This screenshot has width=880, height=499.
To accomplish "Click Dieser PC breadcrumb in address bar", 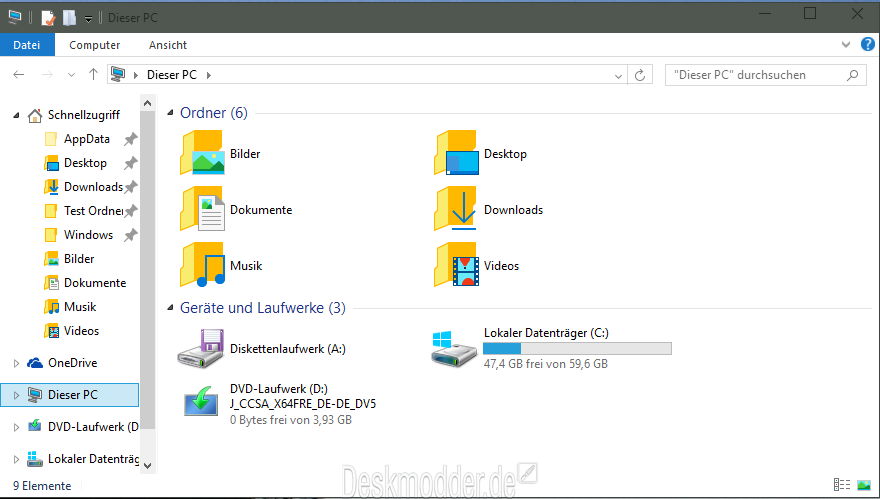I will 172,75.
